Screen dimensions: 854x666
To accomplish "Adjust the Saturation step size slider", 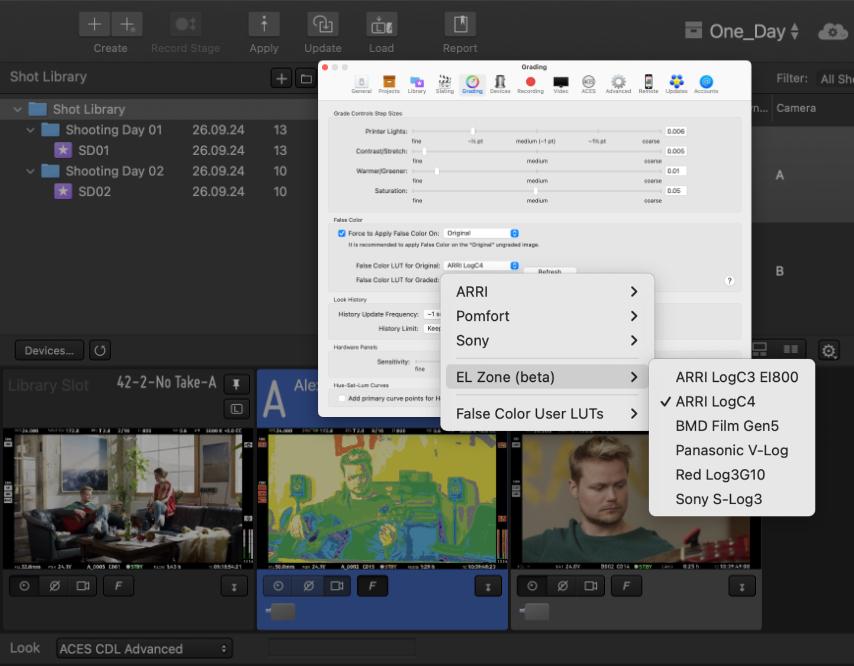I will [x=535, y=191].
